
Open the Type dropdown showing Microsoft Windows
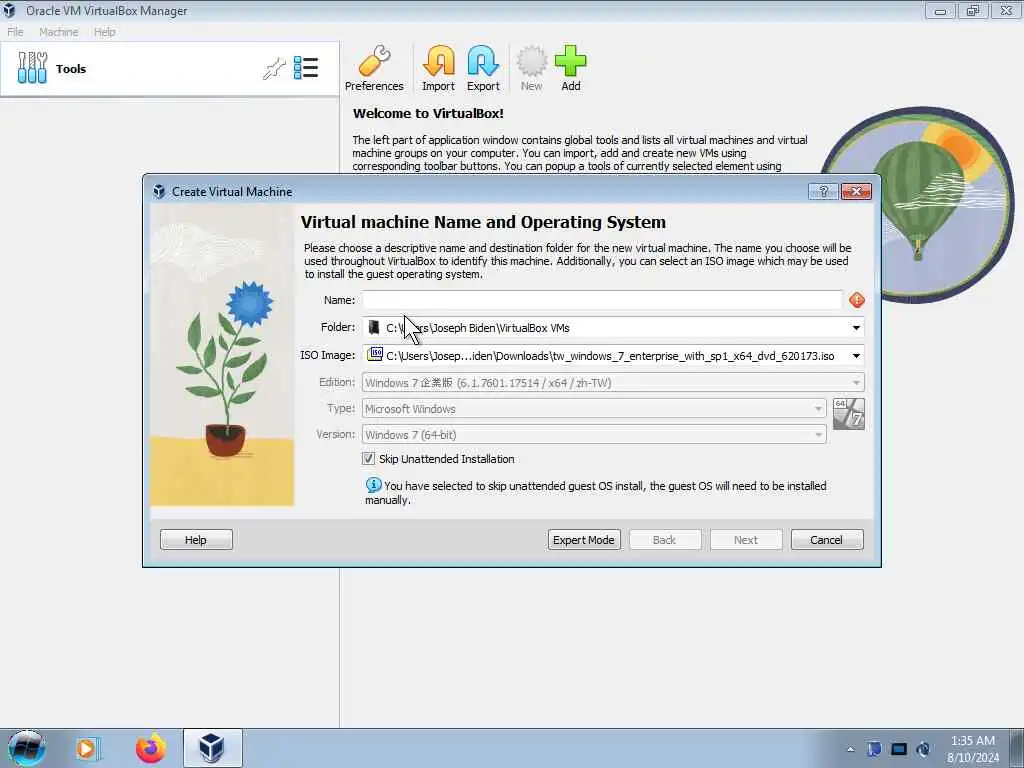[594, 409]
